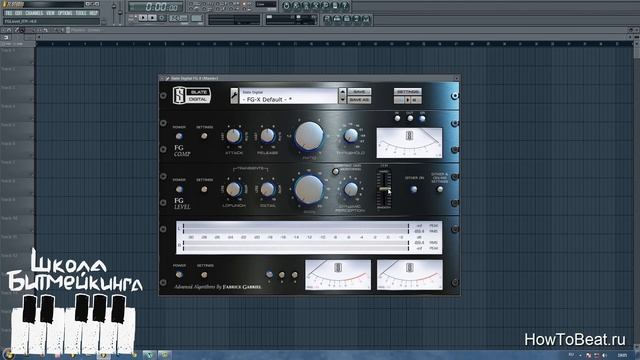Open the CHANNELS menu
The width and height of the screenshot is (640, 360).
click(x=34, y=13)
